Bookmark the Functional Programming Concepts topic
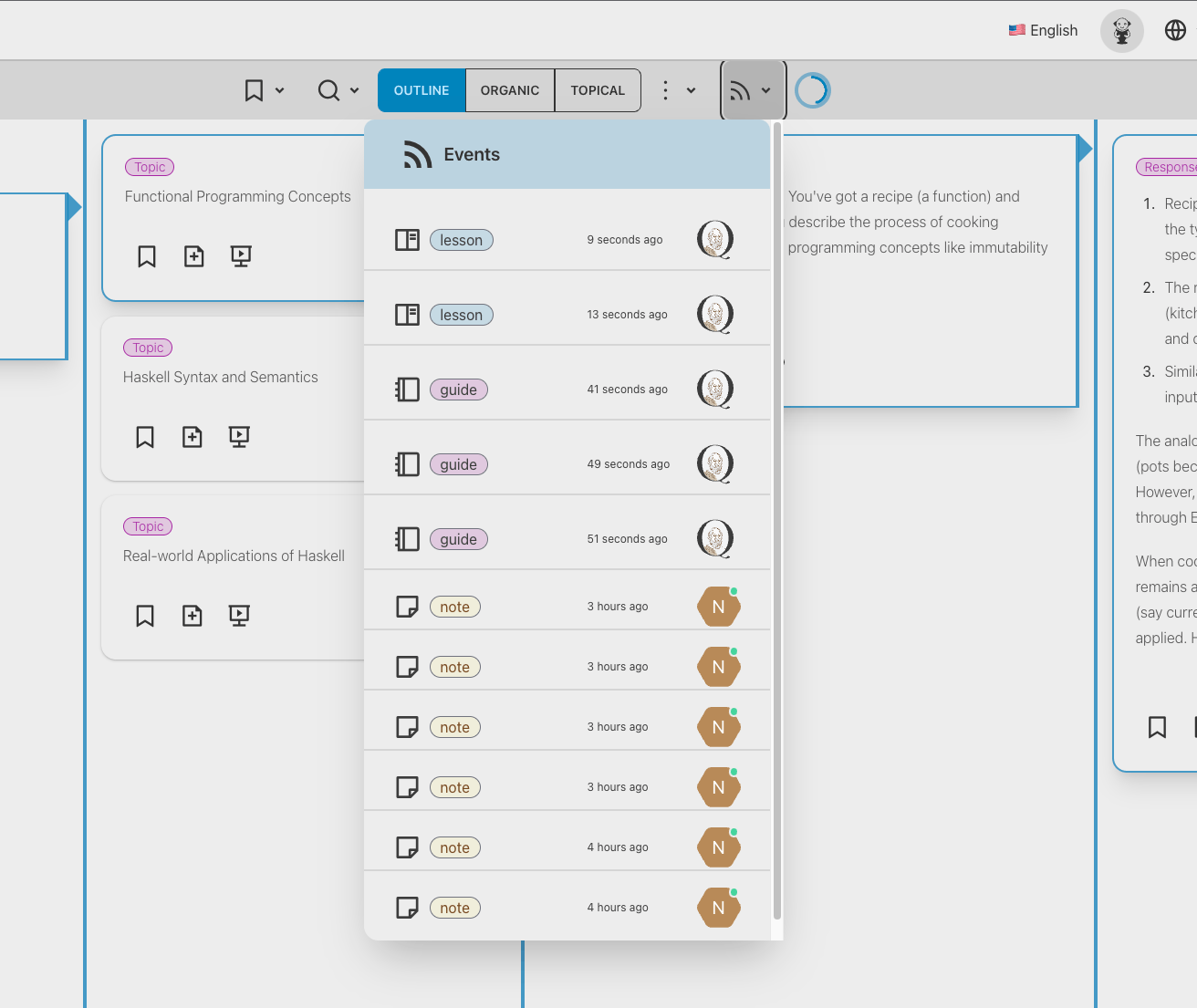This screenshot has height=1008, width=1197. tap(147, 256)
